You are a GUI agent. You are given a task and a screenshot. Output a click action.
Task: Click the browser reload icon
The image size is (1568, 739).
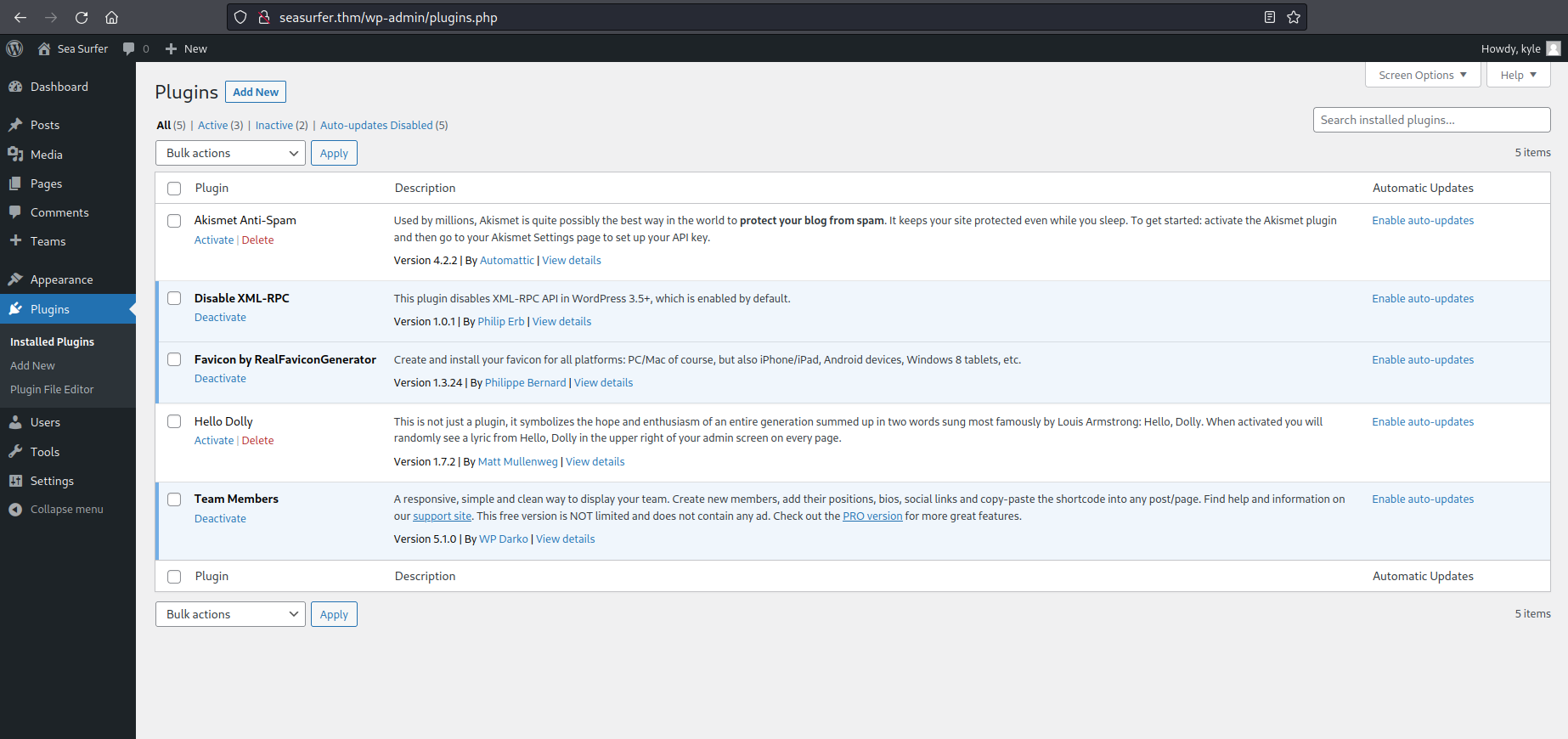[x=82, y=17]
